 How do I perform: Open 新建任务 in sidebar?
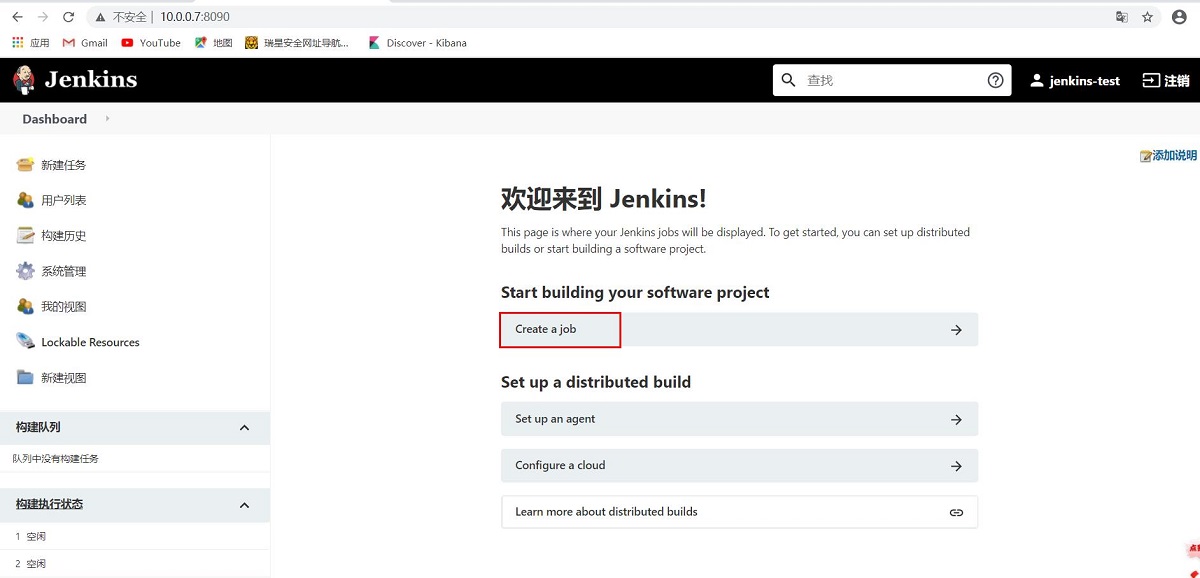[x=64, y=165]
